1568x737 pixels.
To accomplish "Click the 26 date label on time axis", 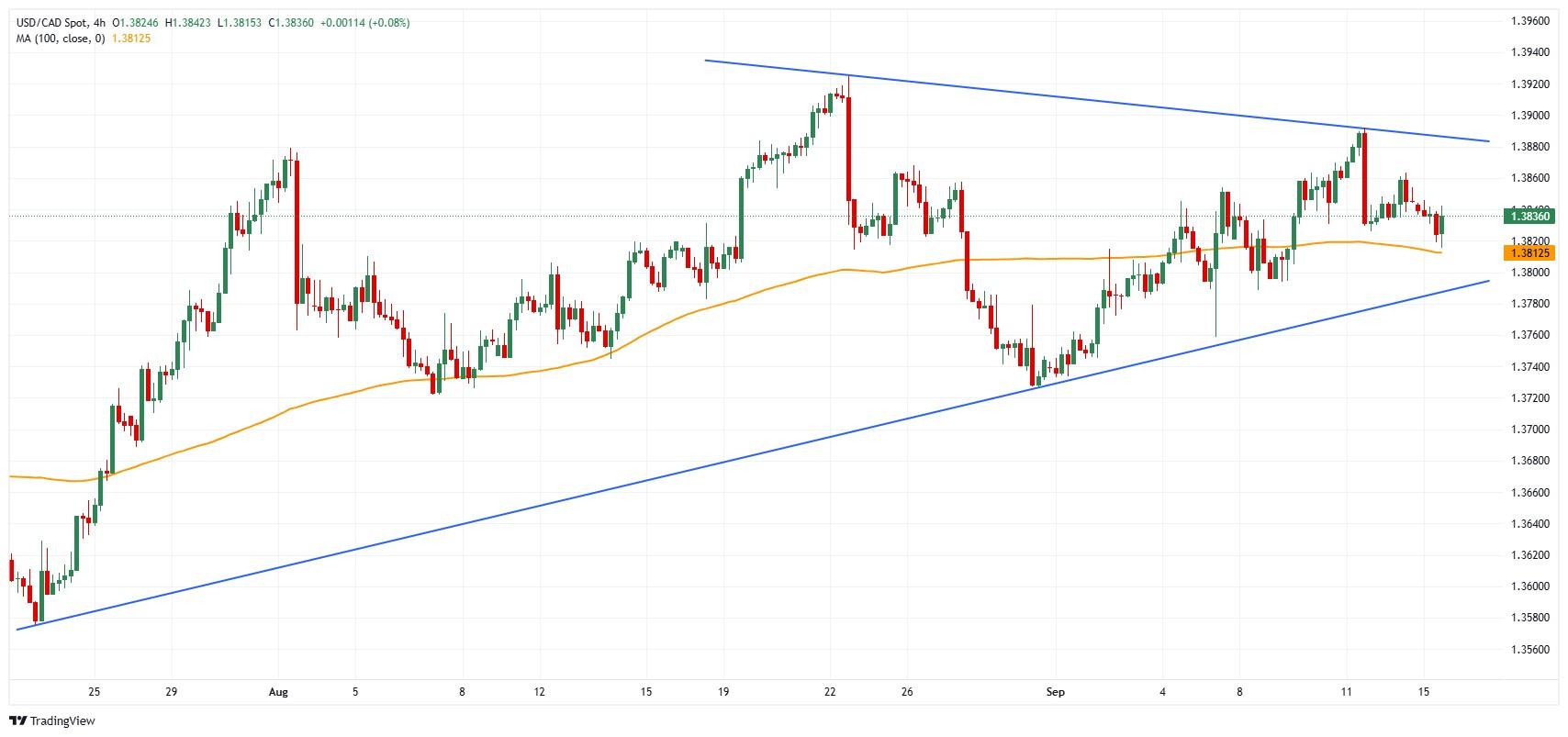I will click(907, 692).
